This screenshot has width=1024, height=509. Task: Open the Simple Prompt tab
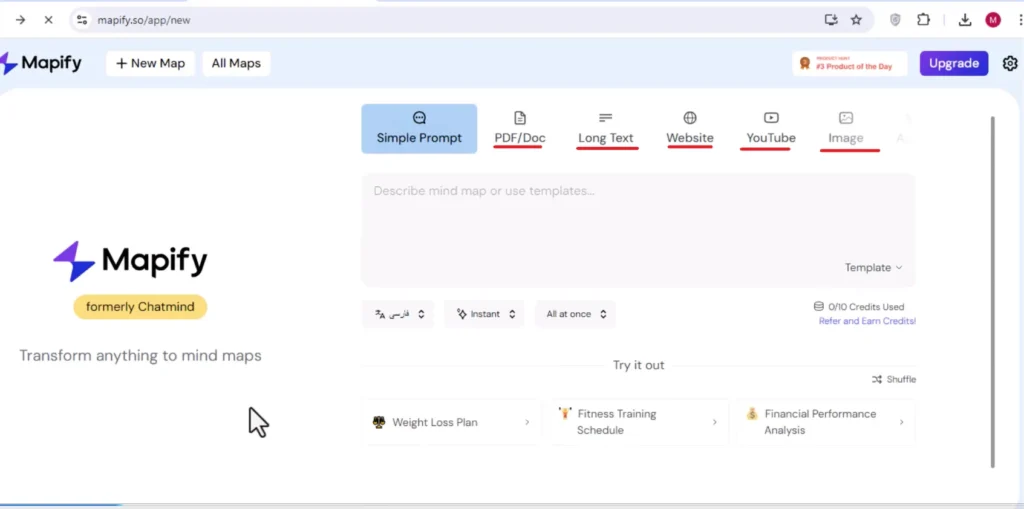point(419,129)
